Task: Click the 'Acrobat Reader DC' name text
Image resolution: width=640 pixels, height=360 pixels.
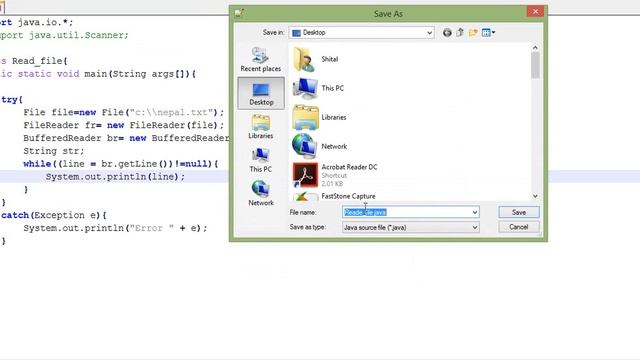Action: click(x=349, y=167)
